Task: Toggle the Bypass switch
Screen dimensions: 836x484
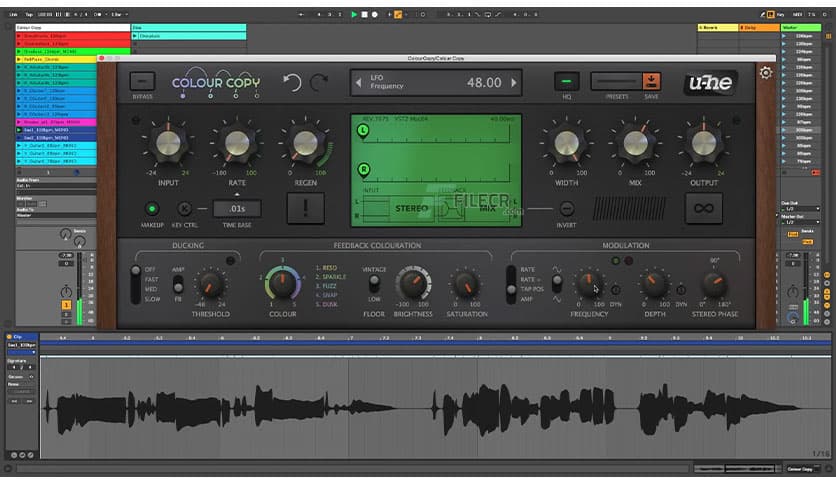Action: point(143,82)
